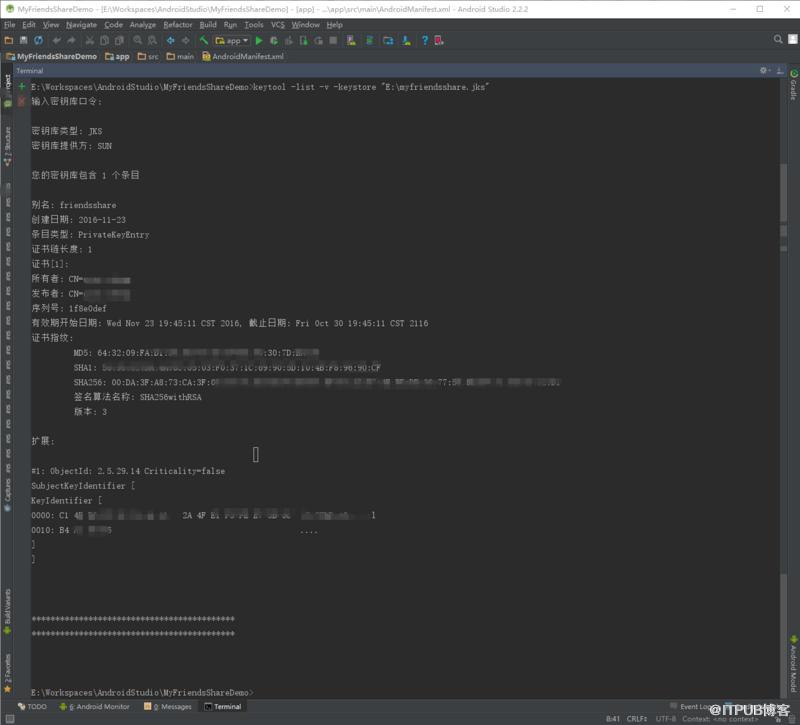
Task: Open the File menu
Action: click(x=10, y=24)
